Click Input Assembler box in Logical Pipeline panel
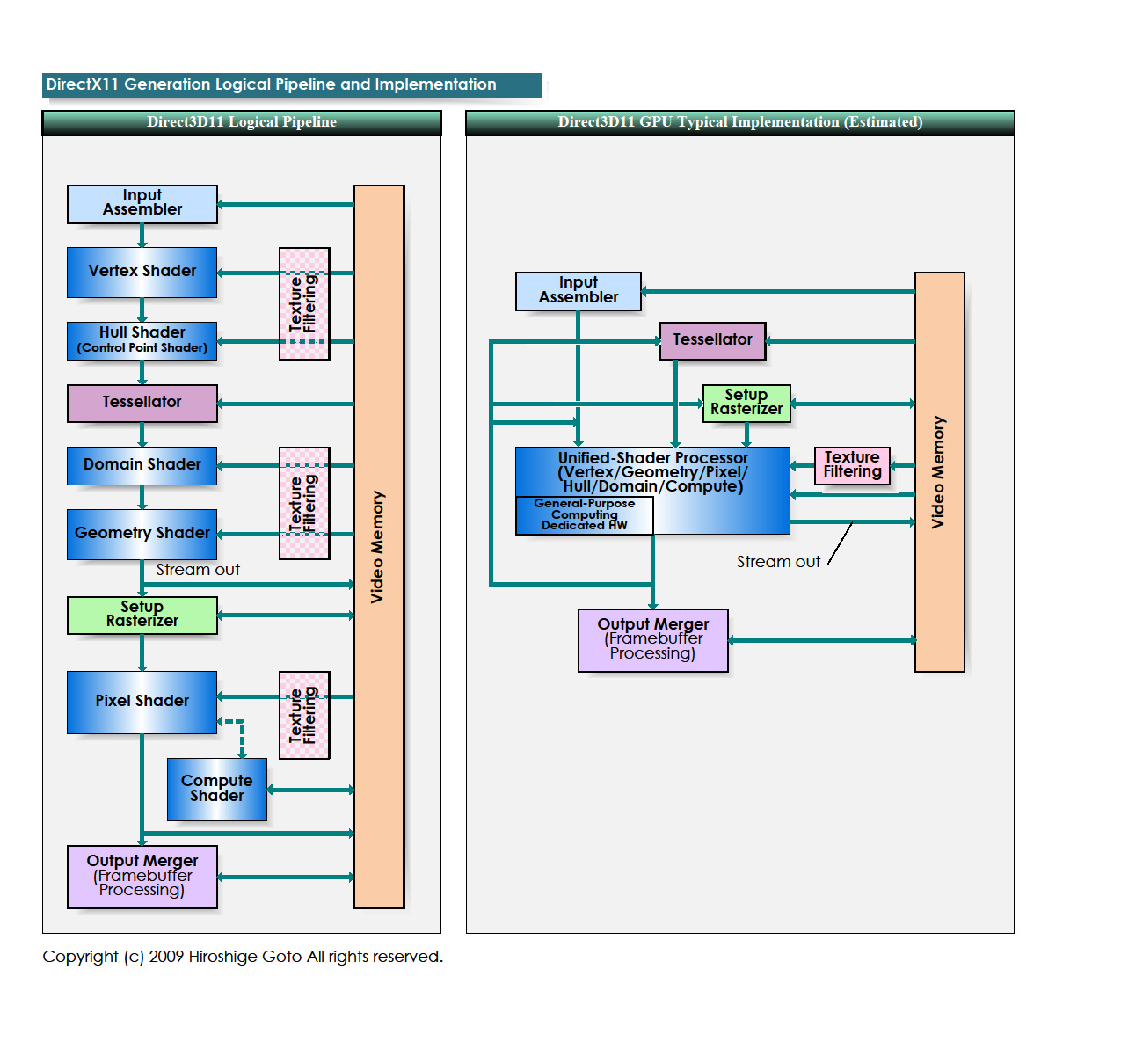The image size is (1121, 1064). (142, 203)
